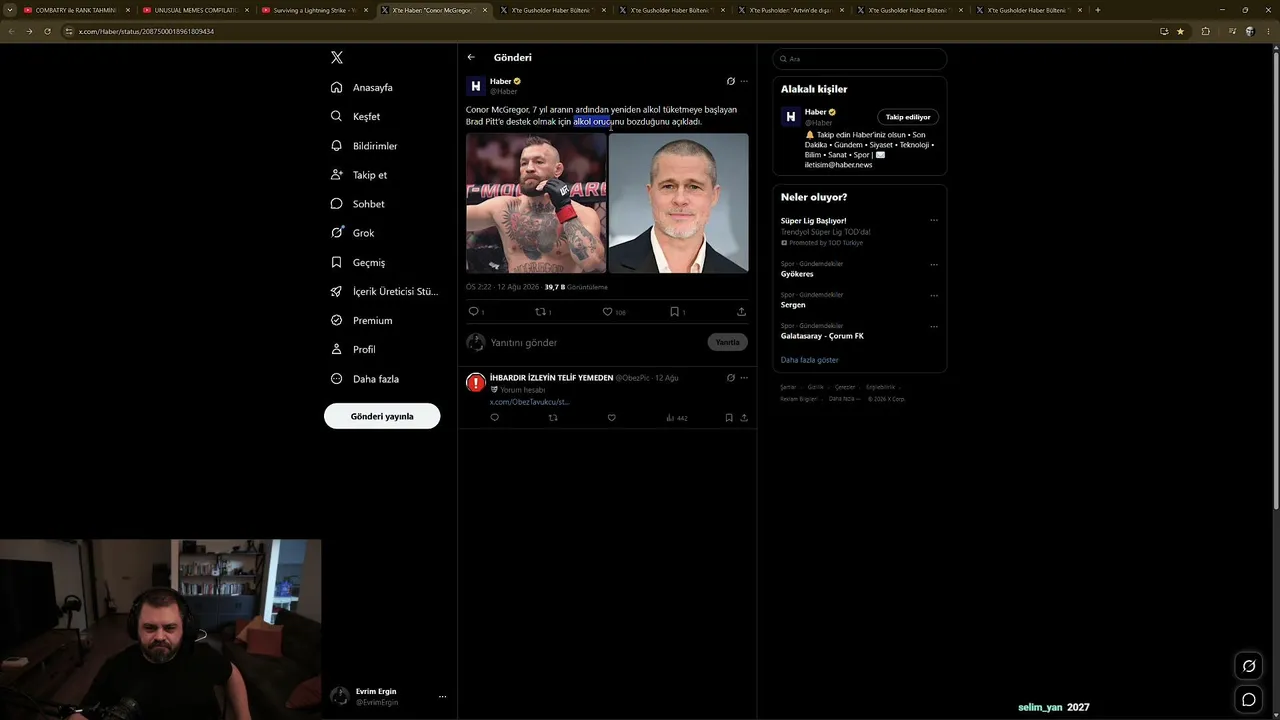Share the ObezPic reply
Image resolution: width=1280 pixels, height=720 pixels.
tap(744, 418)
